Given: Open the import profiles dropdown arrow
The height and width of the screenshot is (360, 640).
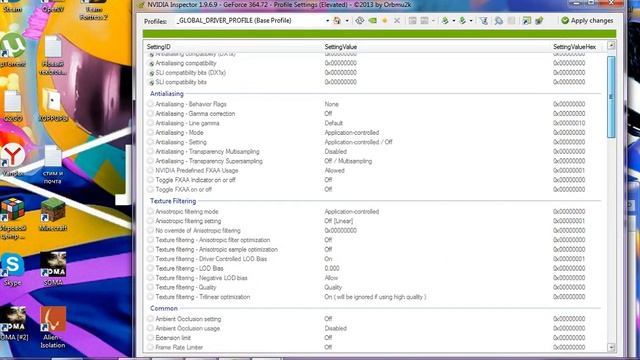Looking at the screenshot, I should pyautogui.click(x=471, y=20).
